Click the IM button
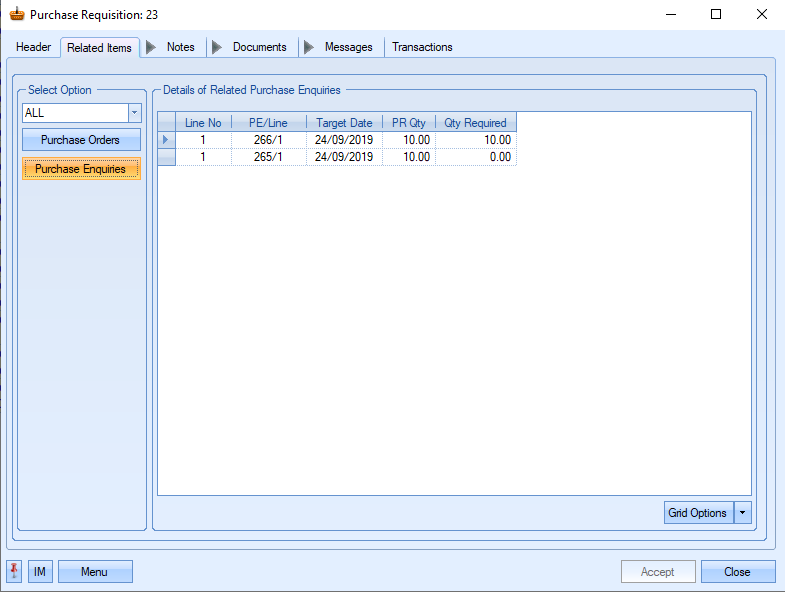785x592 pixels. [40, 571]
